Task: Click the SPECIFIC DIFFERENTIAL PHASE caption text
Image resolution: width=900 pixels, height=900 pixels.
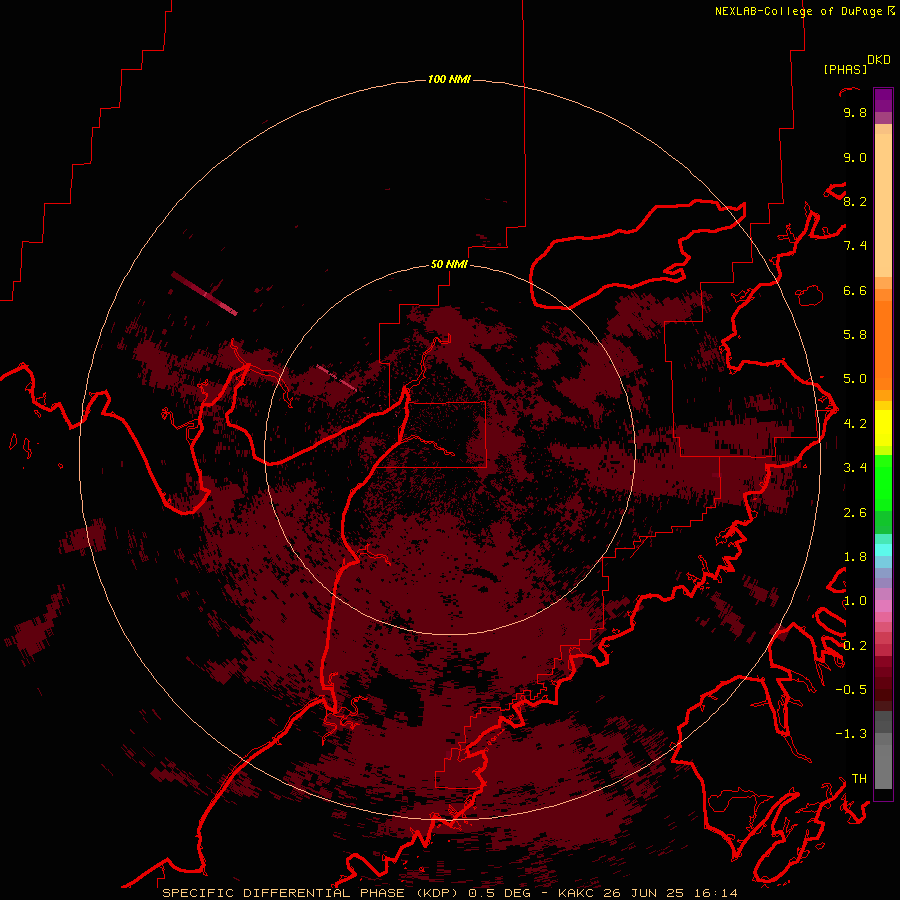Action: (284, 893)
